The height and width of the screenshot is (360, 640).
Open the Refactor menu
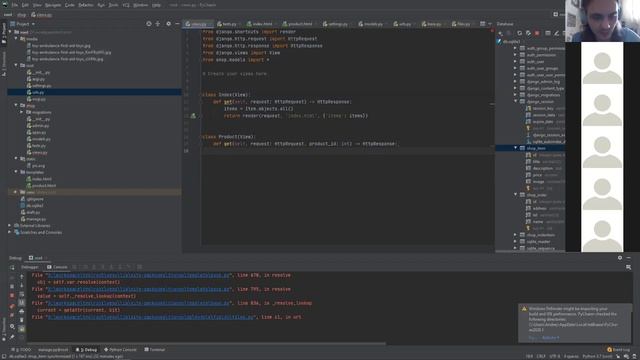[86, 5]
